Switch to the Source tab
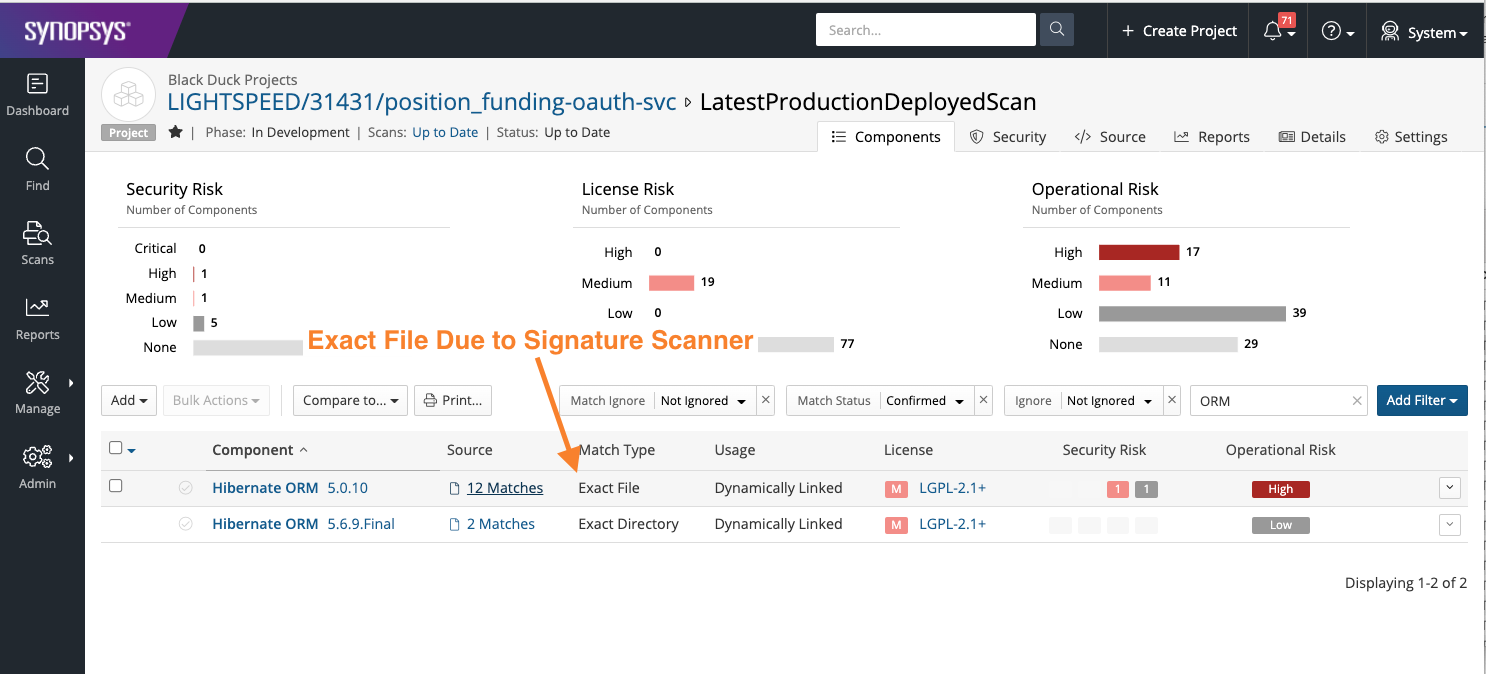 point(1110,137)
